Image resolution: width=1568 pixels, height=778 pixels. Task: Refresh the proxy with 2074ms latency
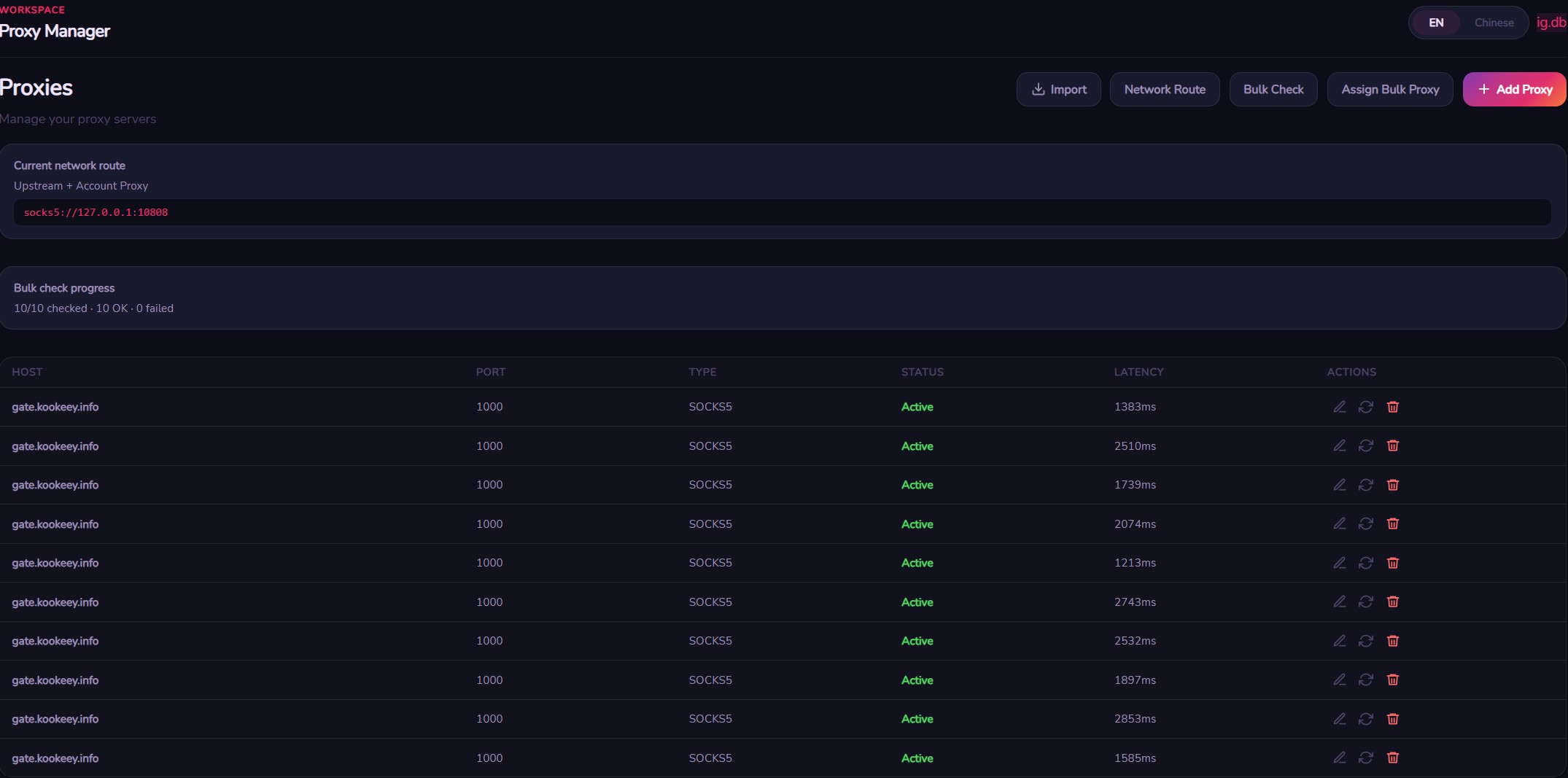[1366, 524]
